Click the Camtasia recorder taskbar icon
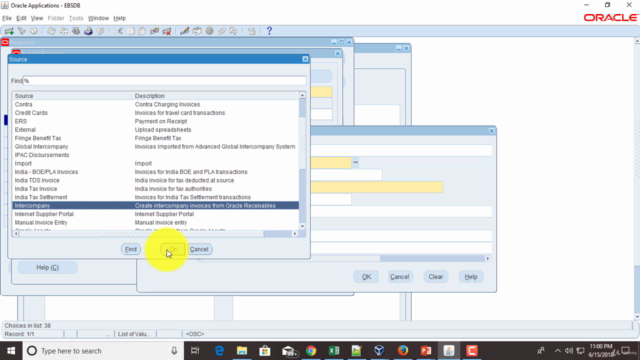Image resolution: width=640 pixels, height=360 pixels. pos(472,351)
